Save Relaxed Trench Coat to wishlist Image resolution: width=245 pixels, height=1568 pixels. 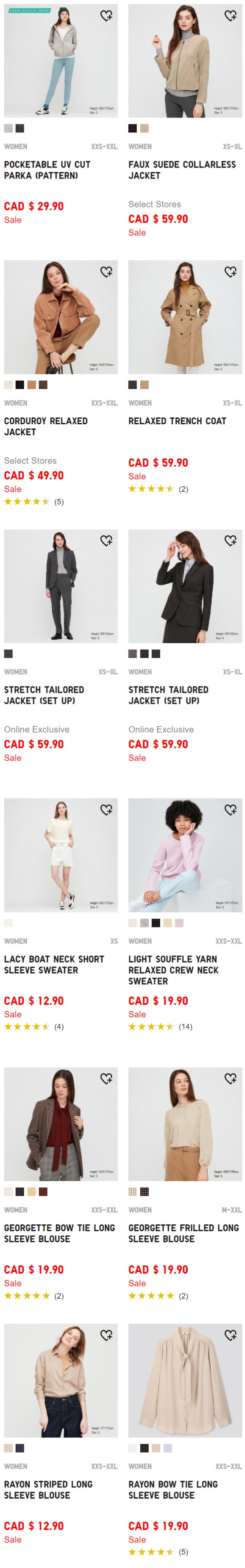click(230, 272)
